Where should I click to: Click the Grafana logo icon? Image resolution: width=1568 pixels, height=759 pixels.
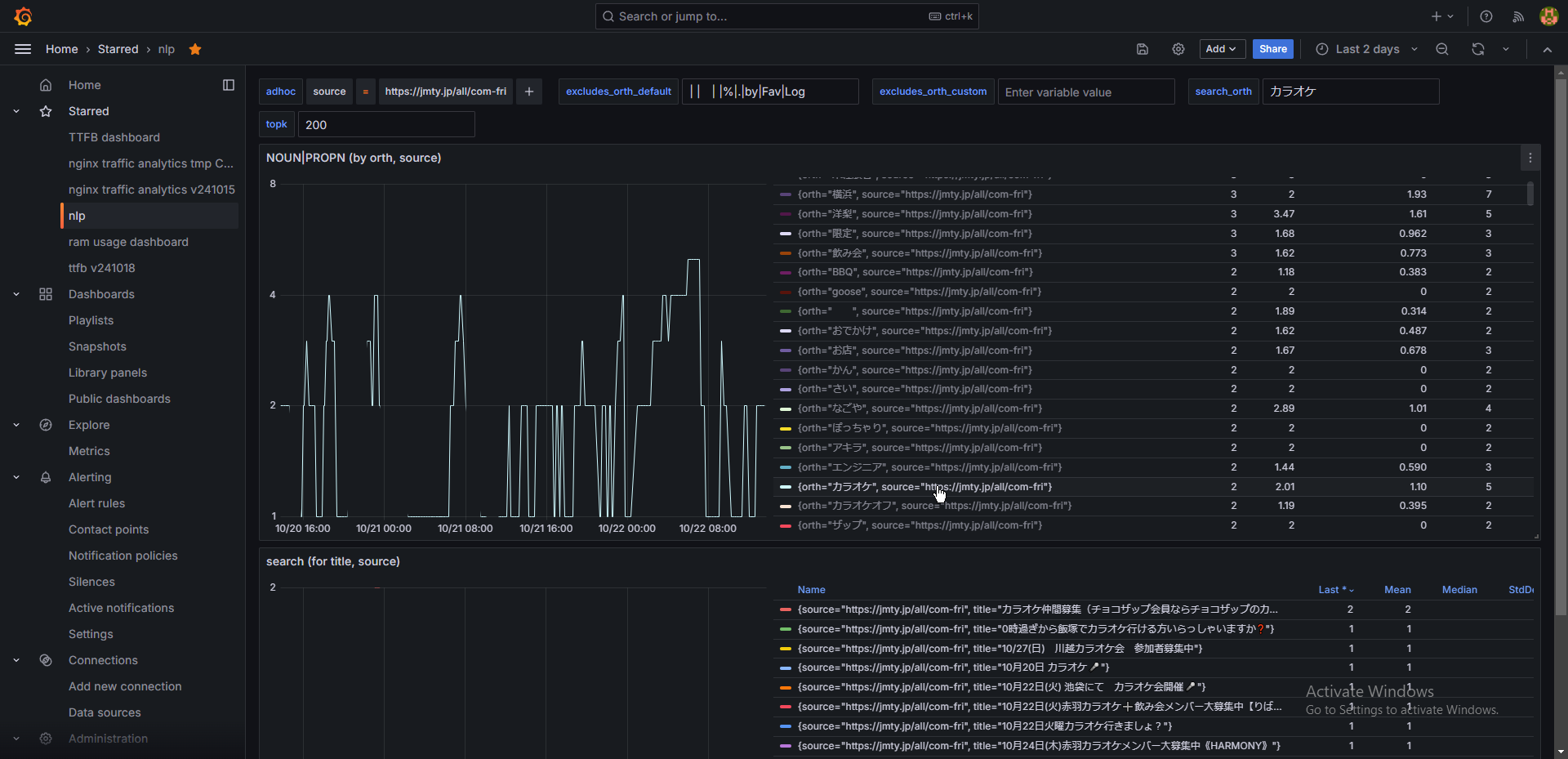click(23, 16)
